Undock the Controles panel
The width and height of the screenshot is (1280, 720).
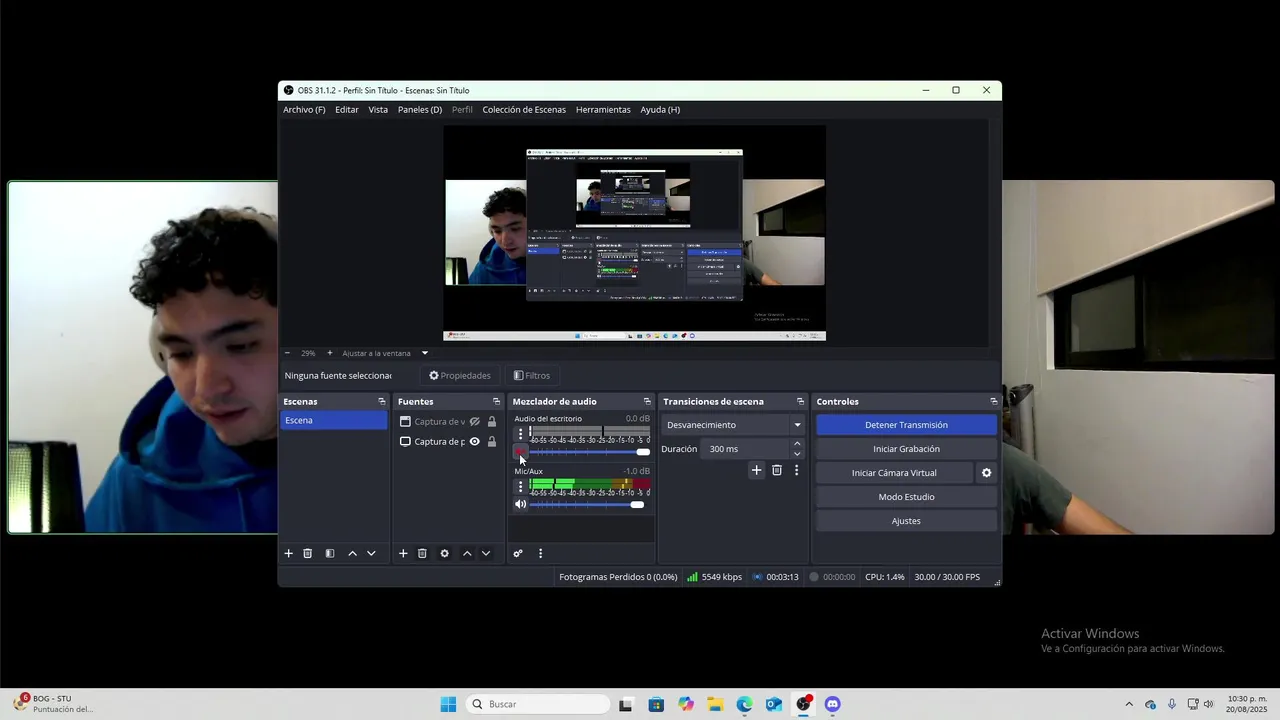pos(993,401)
